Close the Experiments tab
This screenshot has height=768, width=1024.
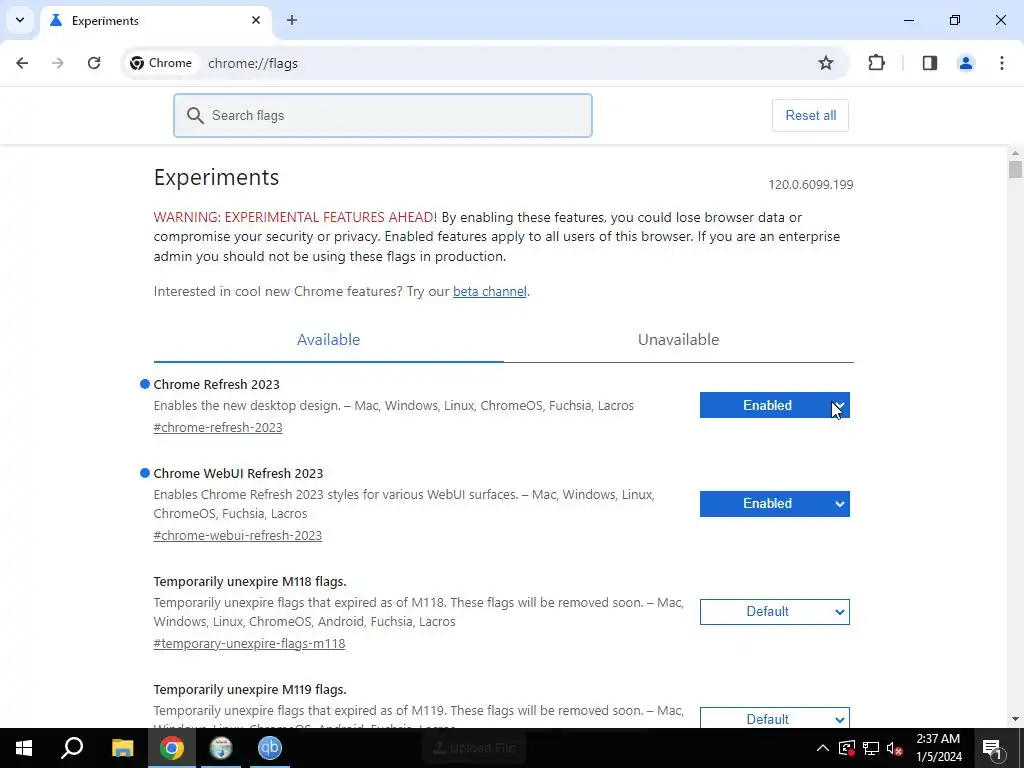click(256, 20)
